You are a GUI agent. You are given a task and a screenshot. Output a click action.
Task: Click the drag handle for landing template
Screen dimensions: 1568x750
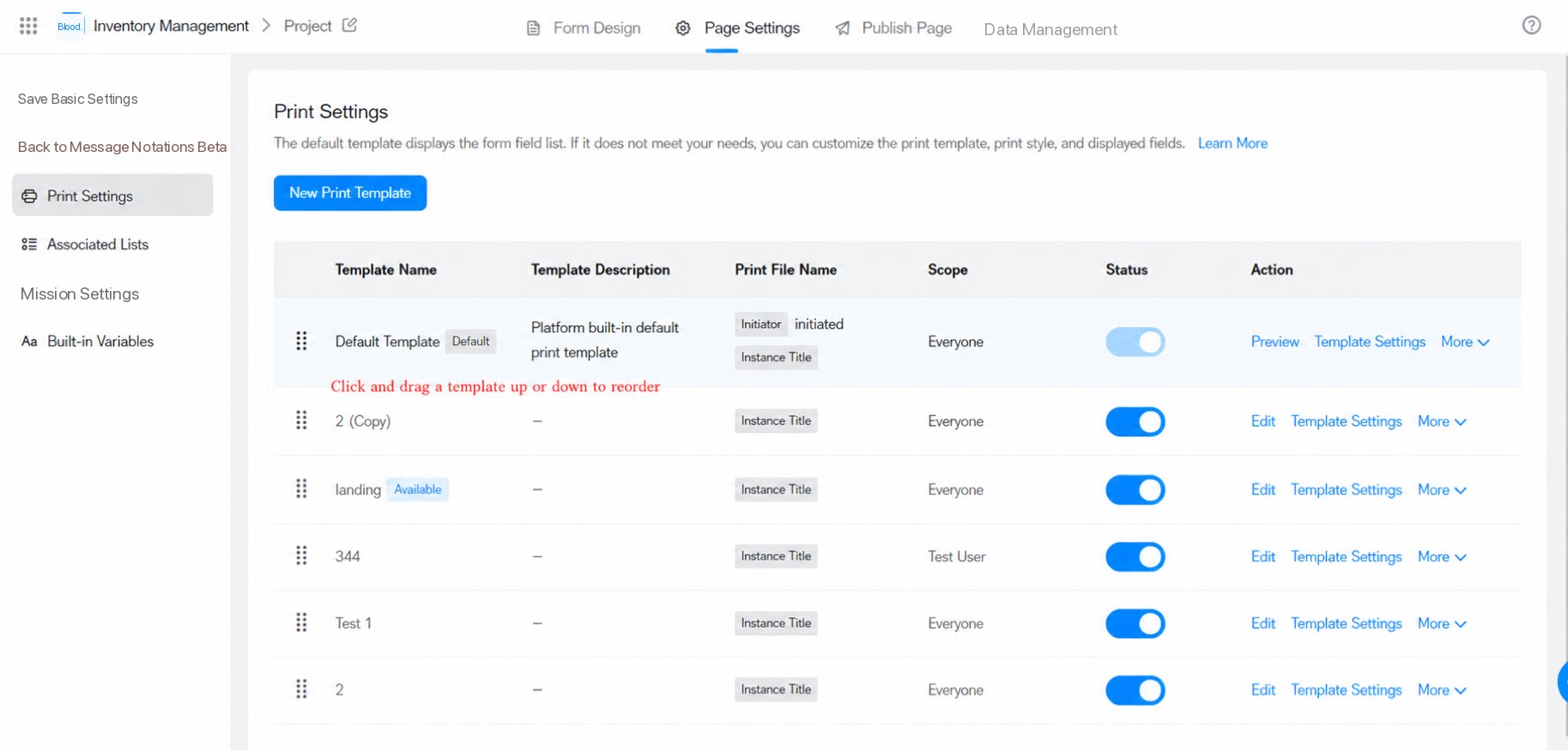point(301,489)
